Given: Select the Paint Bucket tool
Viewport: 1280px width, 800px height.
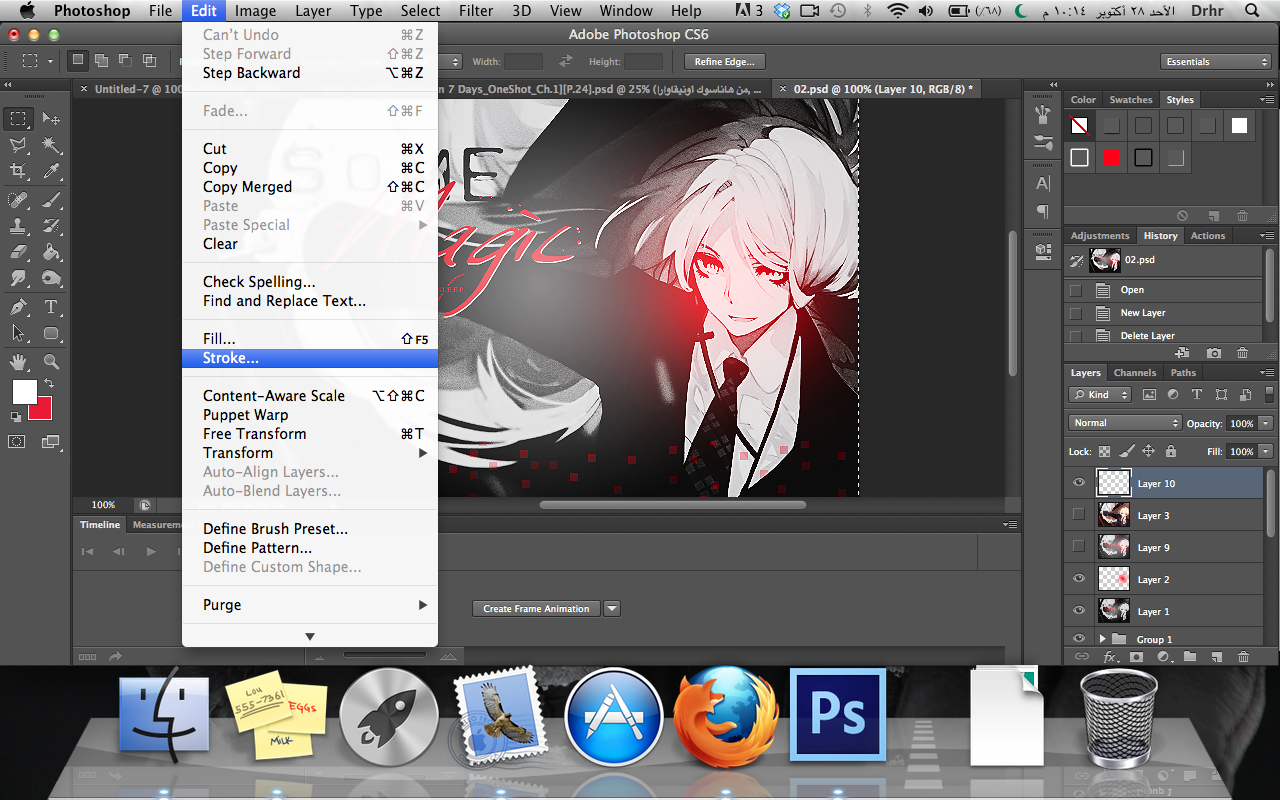Looking at the screenshot, I should tap(52, 253).
